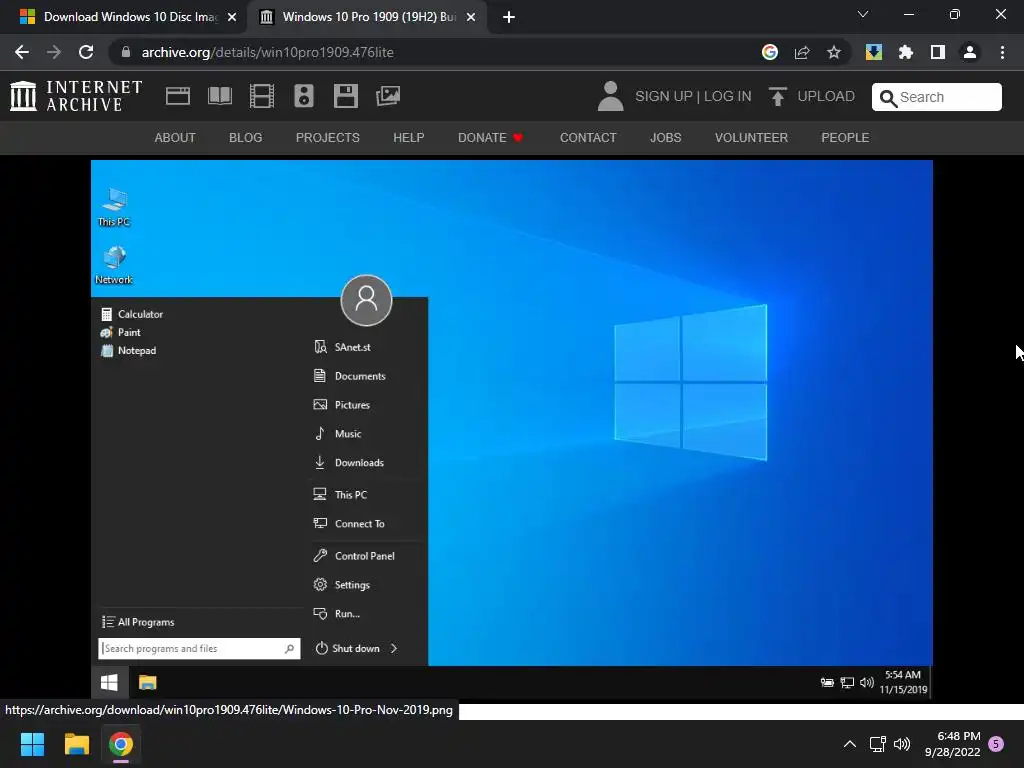Click the SIGN UP link
The image size is (1024, 768).
point(664,97)
